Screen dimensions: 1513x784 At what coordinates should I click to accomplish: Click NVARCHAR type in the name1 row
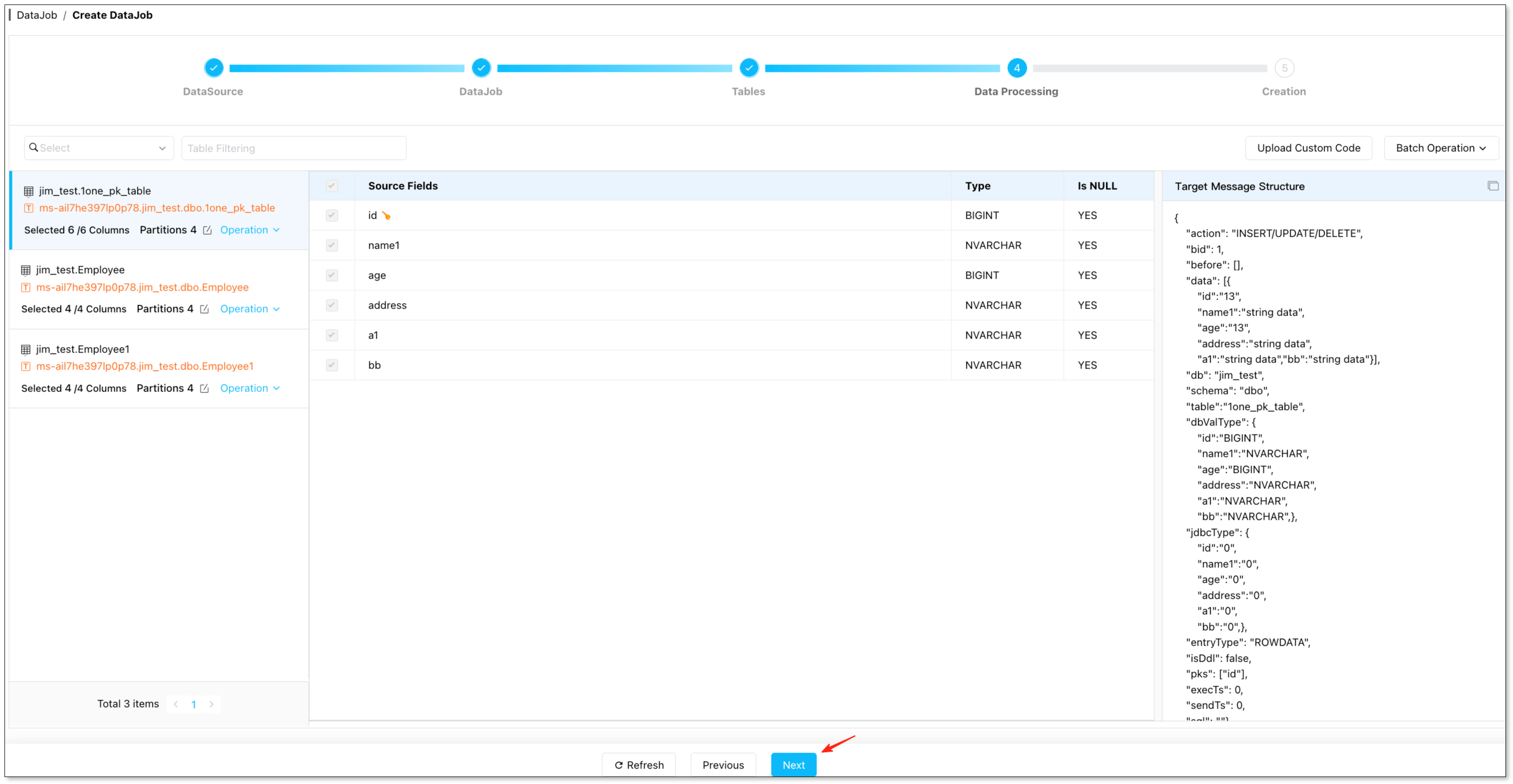tap(993, 246)
